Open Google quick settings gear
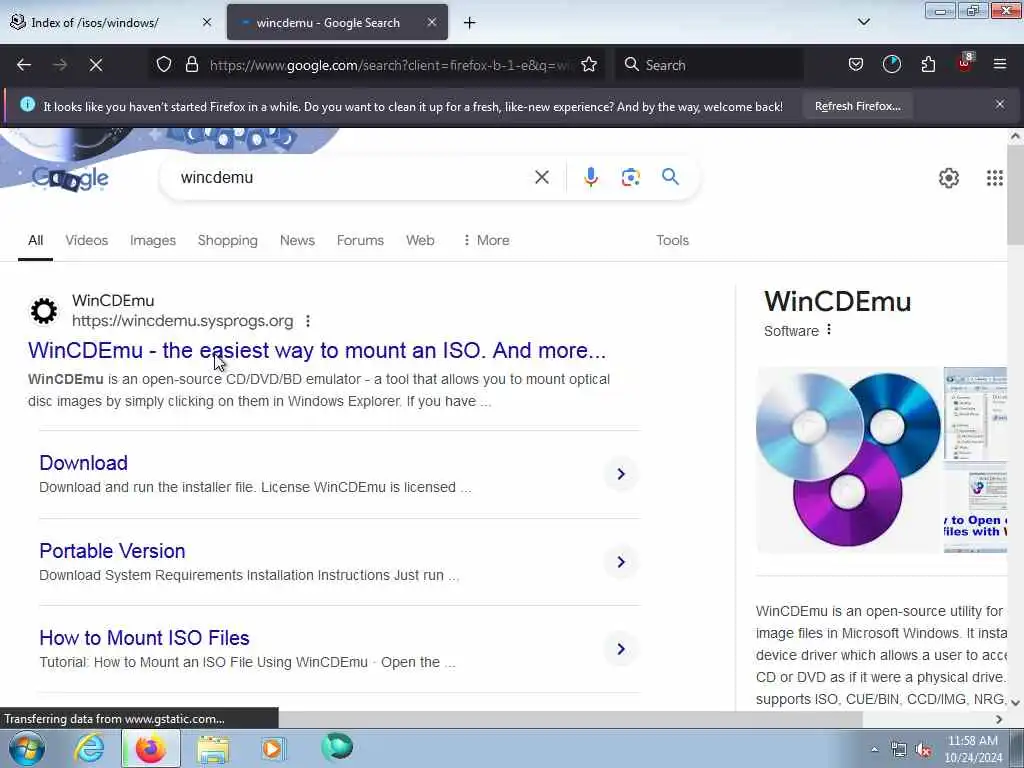Screen dimensions: 1024x768 948,178
